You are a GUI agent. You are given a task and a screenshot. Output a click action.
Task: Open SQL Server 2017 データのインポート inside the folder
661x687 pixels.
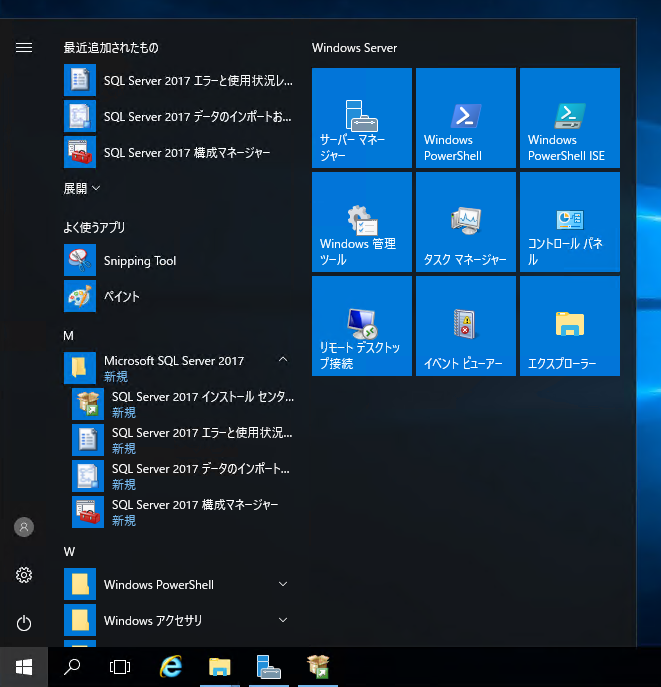(x=184, y=476)
